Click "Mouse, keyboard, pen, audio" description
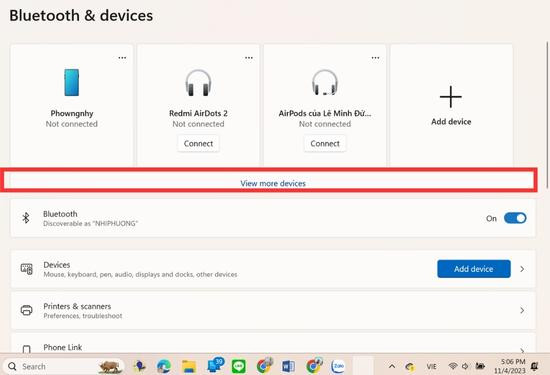 pos(140,274)
